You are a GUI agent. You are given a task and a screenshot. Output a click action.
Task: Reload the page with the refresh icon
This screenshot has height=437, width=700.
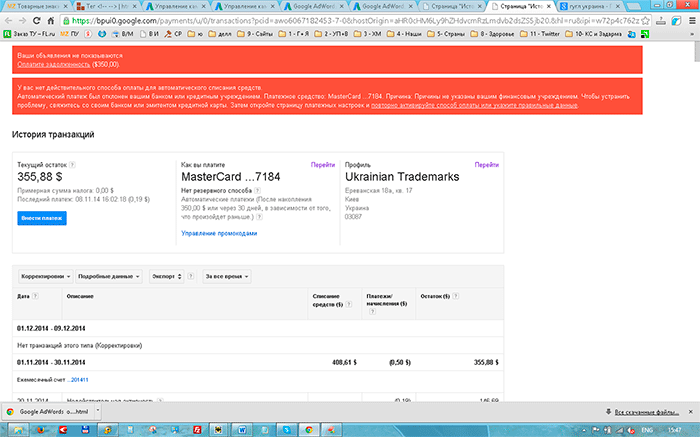pos(46,19)
